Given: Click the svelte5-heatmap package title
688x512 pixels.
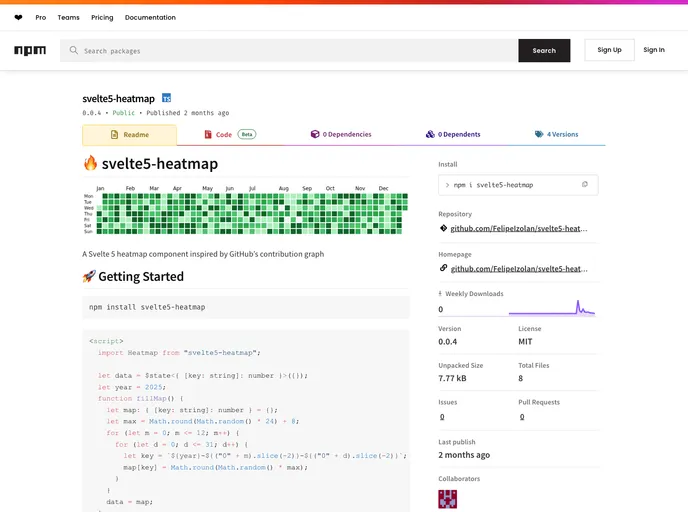Looking at the screenshot, I should 118,99.
